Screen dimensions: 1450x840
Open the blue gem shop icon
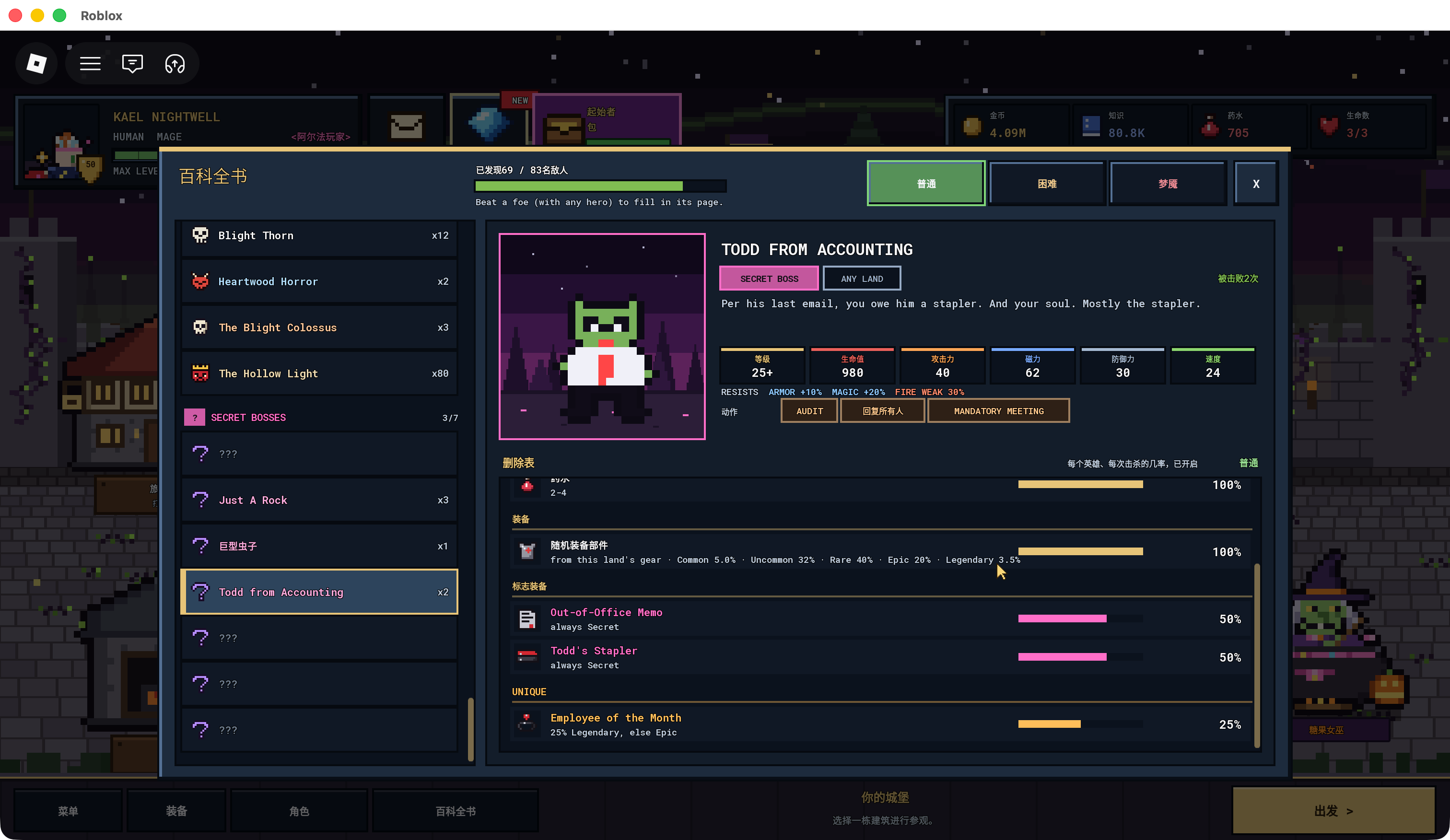click(488, 124)
